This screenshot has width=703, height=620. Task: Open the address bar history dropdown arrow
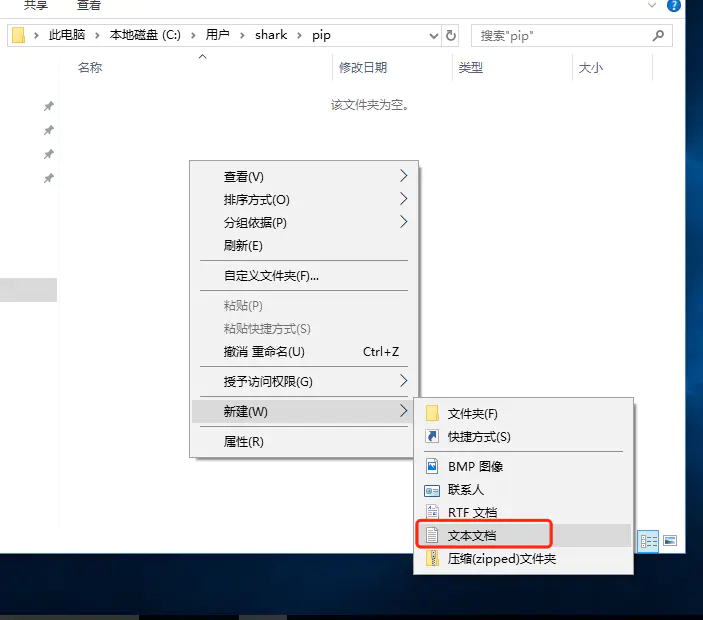[x=434, y=35]
